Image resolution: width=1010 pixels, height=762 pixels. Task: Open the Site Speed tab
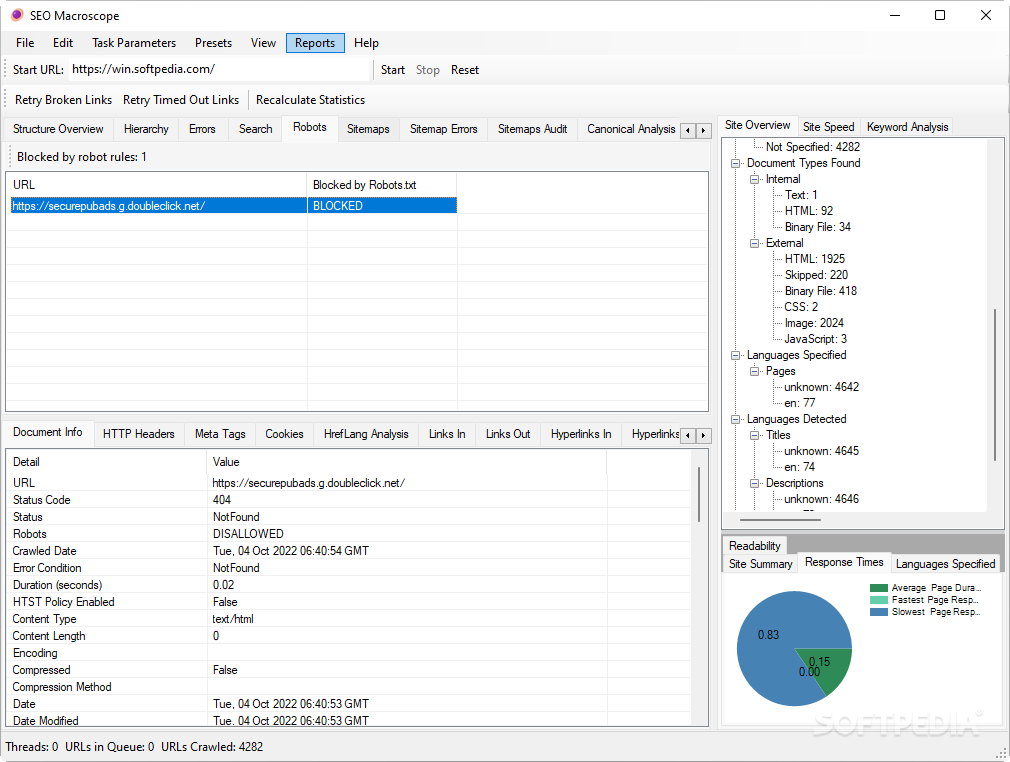[x=828, y=127]
